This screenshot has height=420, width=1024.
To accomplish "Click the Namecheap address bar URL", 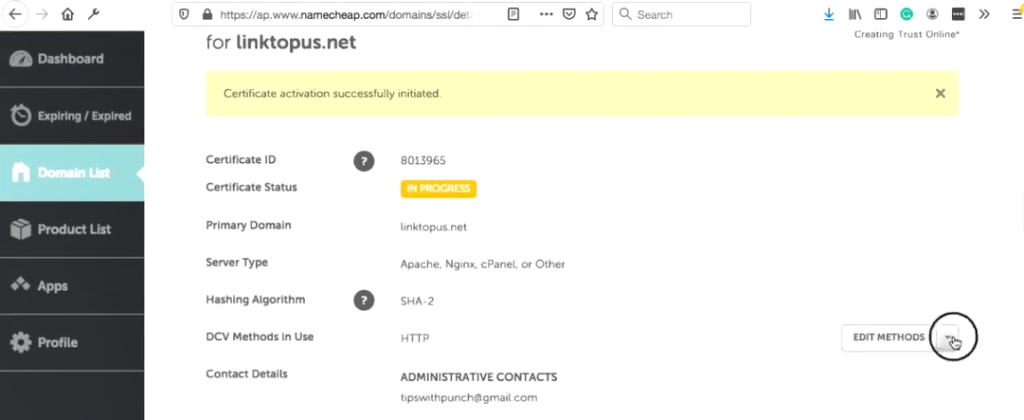I will (x=347, y=14).
